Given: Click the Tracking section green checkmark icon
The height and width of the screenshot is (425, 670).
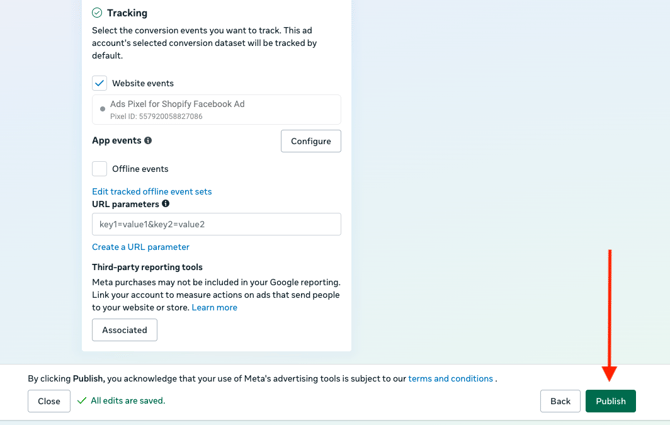Looking at the screenshot, I should pyautogui.click(x=97, y=13).
